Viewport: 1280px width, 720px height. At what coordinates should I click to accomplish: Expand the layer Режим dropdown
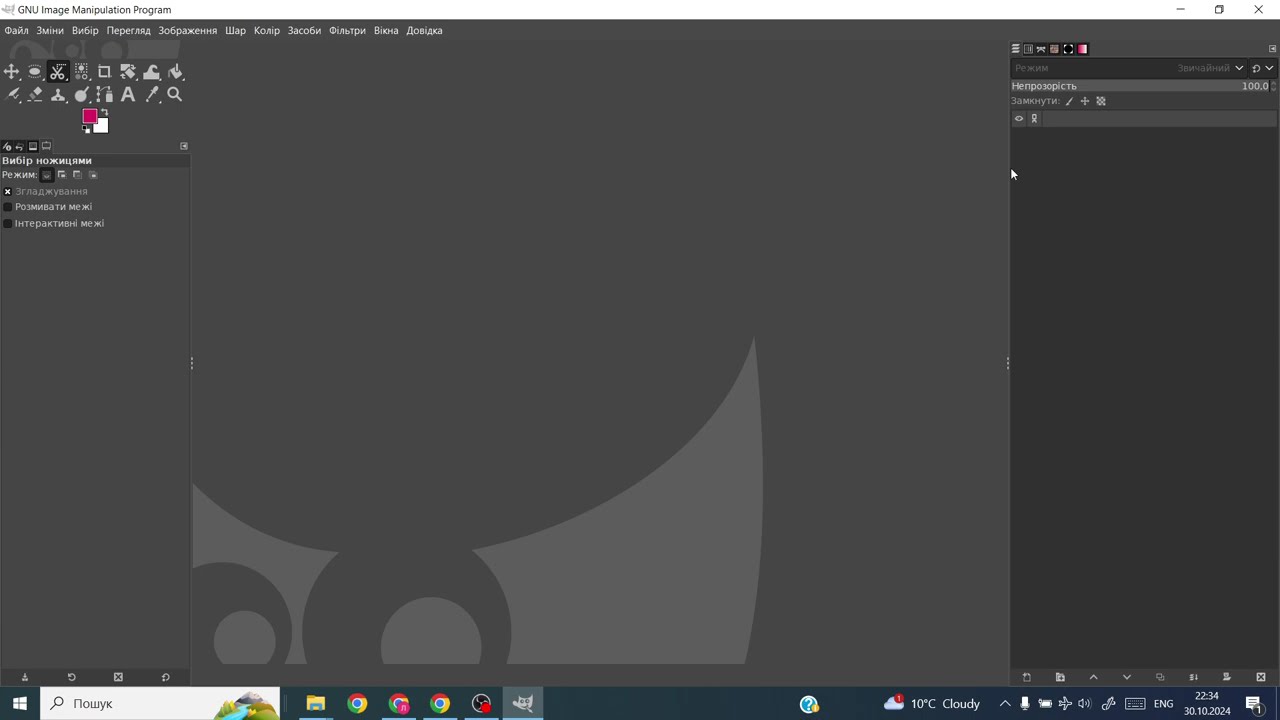coord(1128,68)
